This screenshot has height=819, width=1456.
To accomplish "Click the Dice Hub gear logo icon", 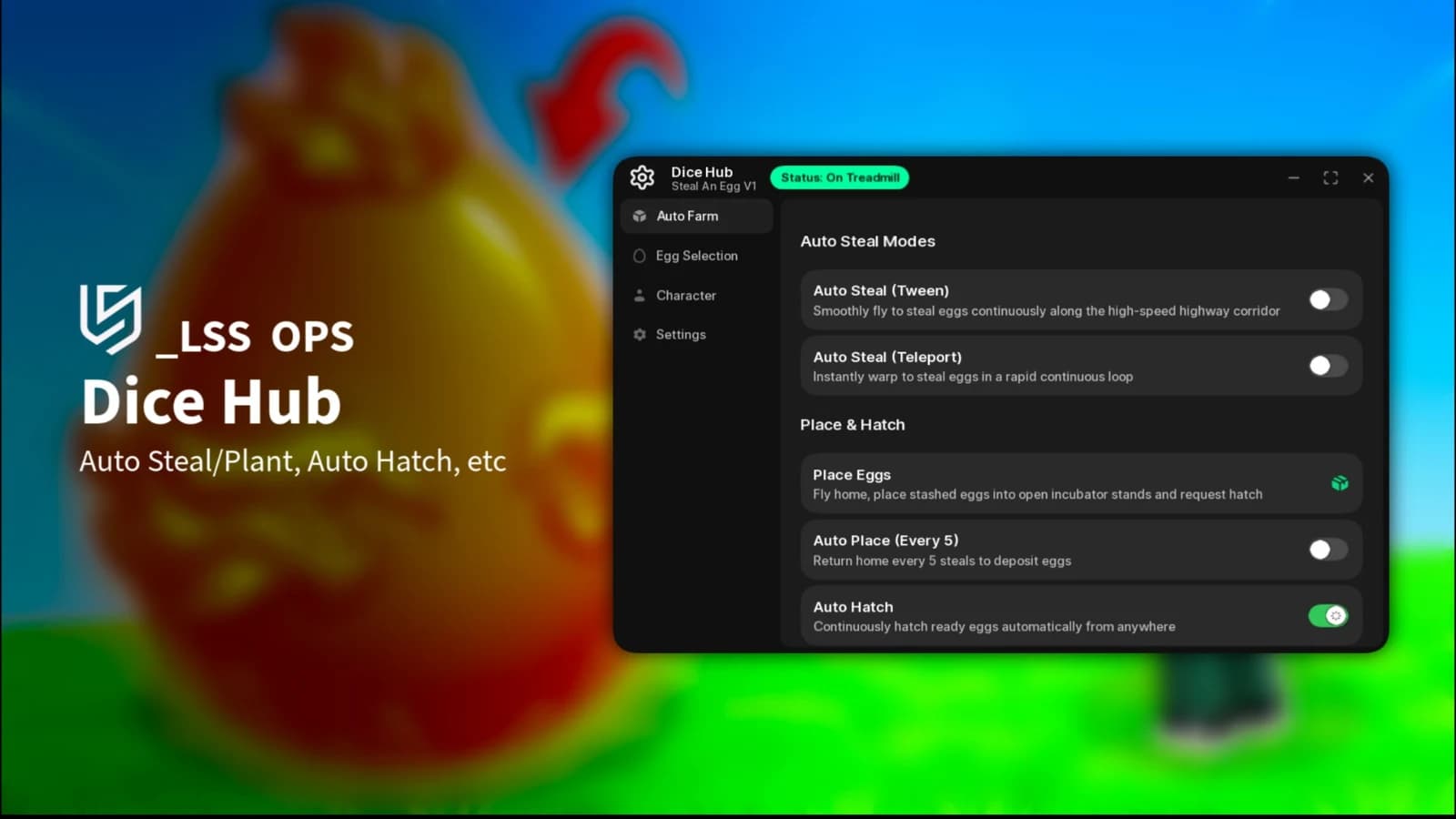I will tap(642, 177).
